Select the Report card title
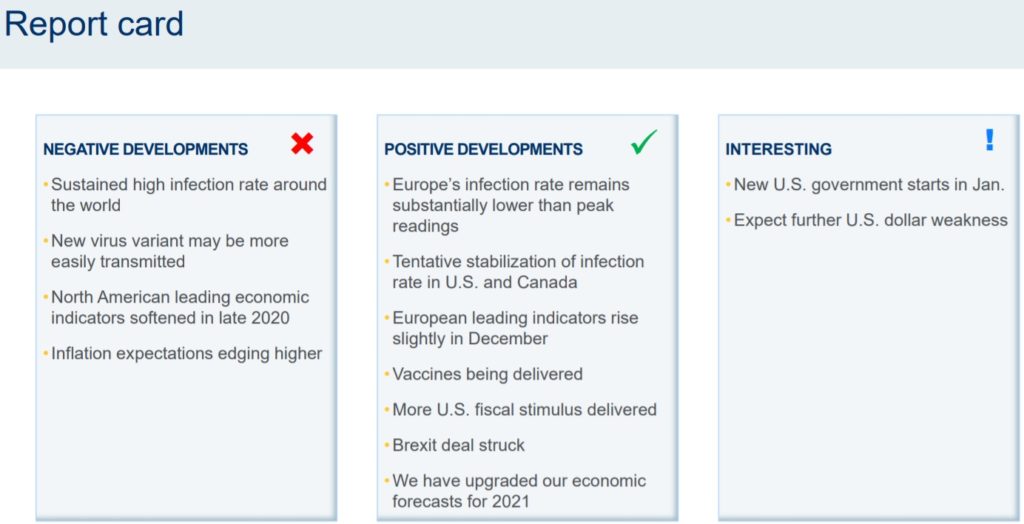Screen dimensions: 1024x524 pos(94,24)
